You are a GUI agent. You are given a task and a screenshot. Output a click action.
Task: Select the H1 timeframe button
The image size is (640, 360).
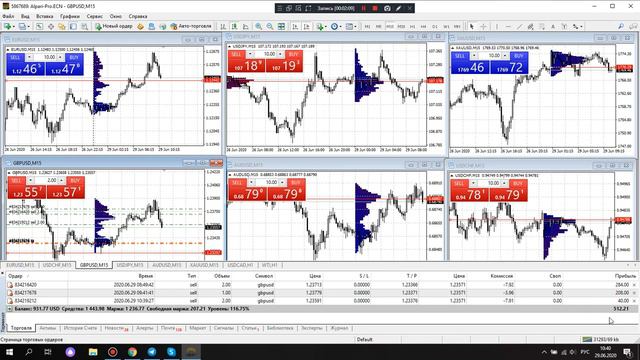(412, 27)
